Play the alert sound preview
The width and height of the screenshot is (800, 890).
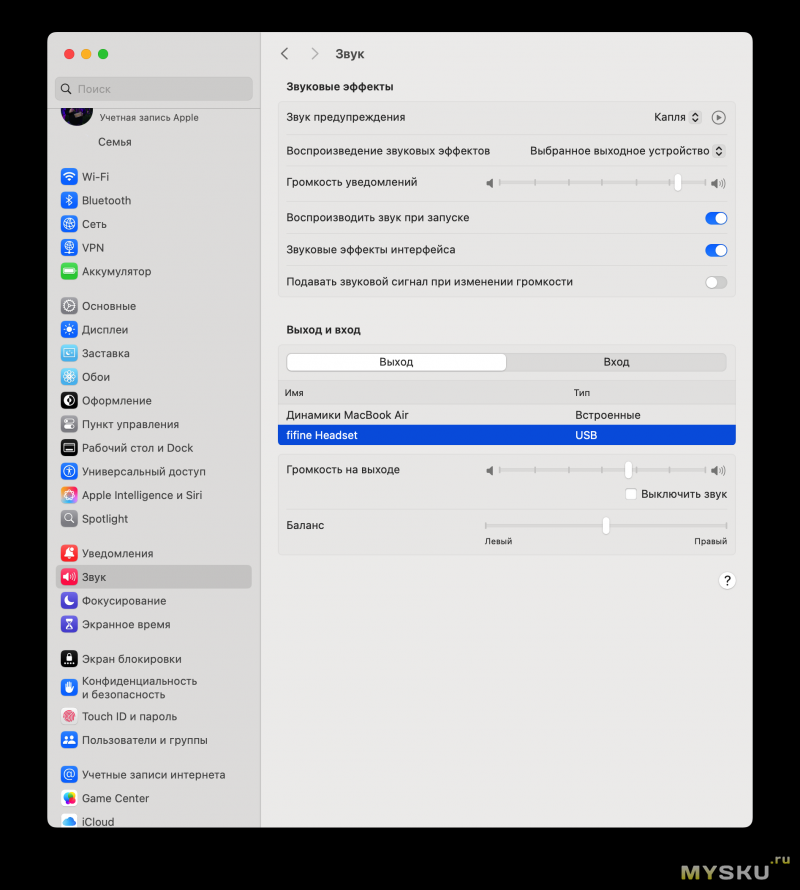coord(719,117)
